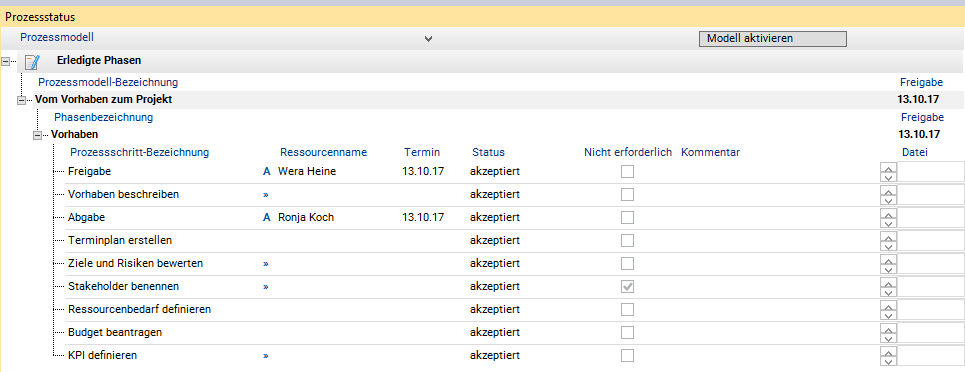
Task: Click the Datei field of Freigabe row
Action: click(x=932, y=172)
